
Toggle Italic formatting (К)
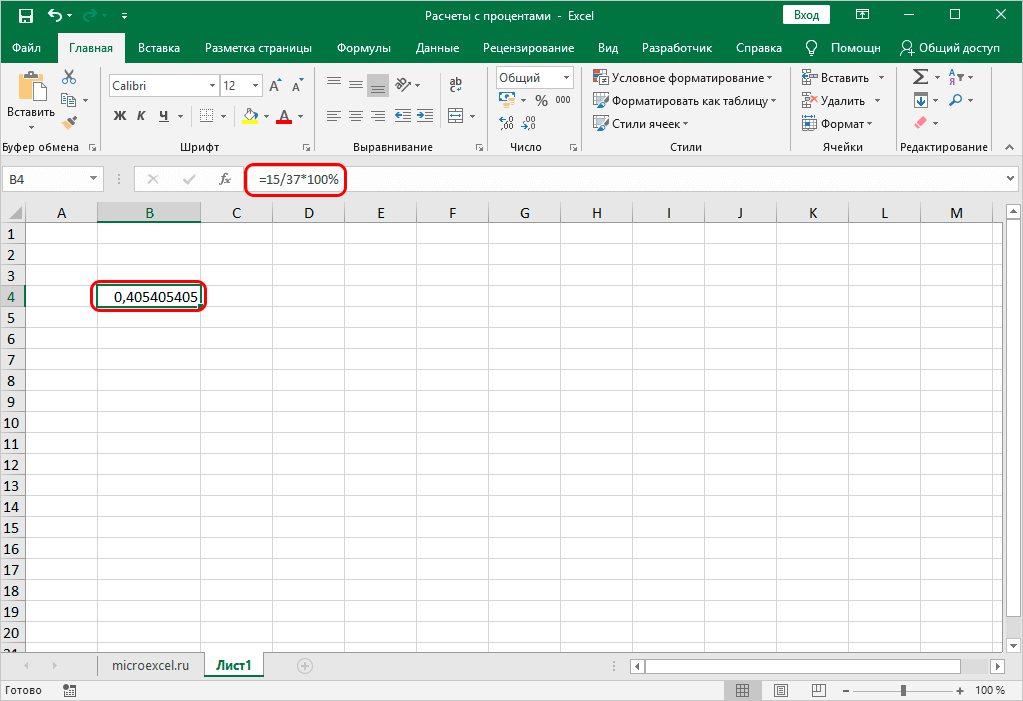coord(142,116)
